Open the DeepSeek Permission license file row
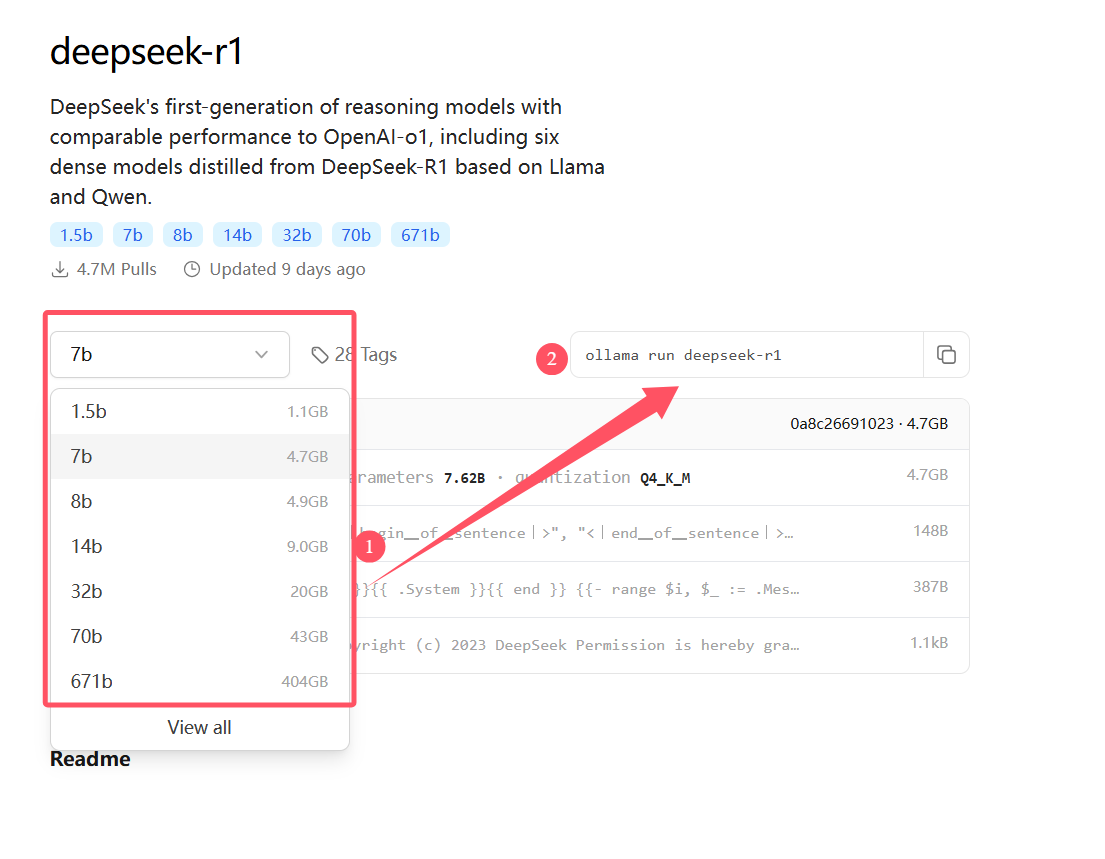This screenshot has width=1105, height=859. (661, 645)
